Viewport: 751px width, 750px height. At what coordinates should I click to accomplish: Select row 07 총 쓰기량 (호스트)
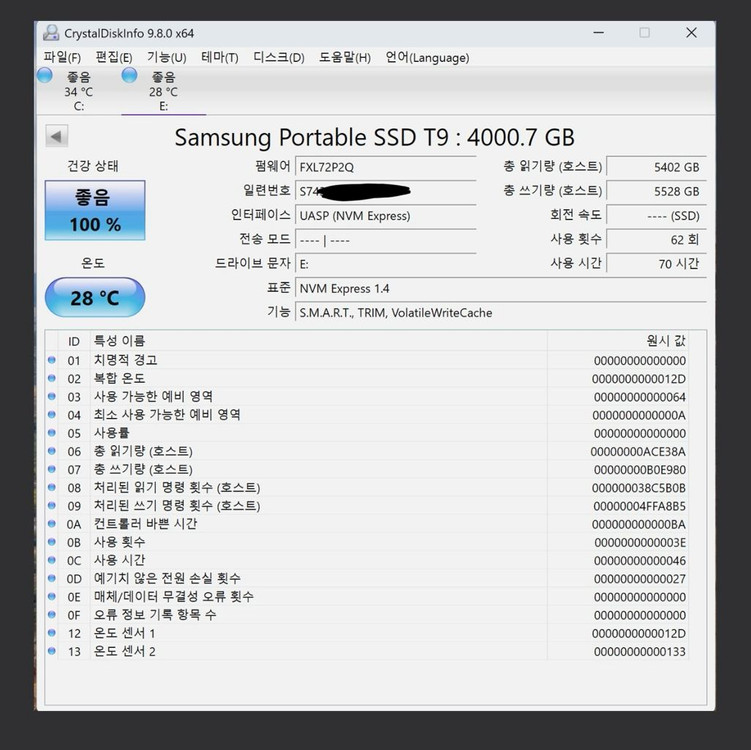(x=368, y=469)
